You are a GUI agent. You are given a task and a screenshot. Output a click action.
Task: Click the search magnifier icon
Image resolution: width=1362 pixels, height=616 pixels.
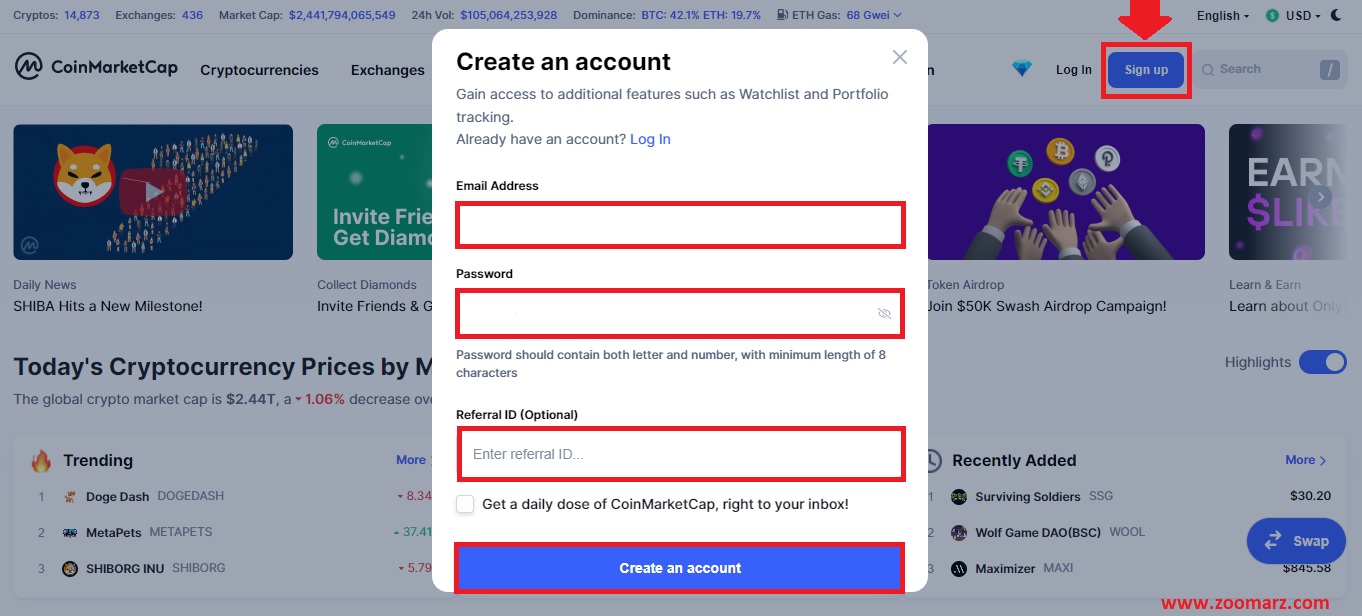(x=1208, y=70)
